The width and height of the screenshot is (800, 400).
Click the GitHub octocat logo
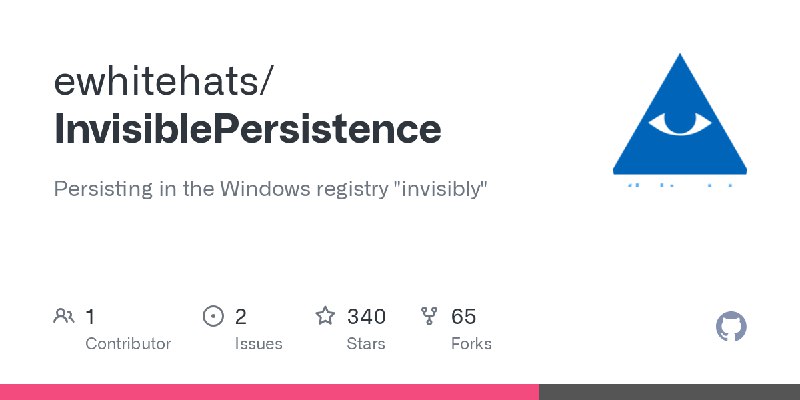pos(731,326)
